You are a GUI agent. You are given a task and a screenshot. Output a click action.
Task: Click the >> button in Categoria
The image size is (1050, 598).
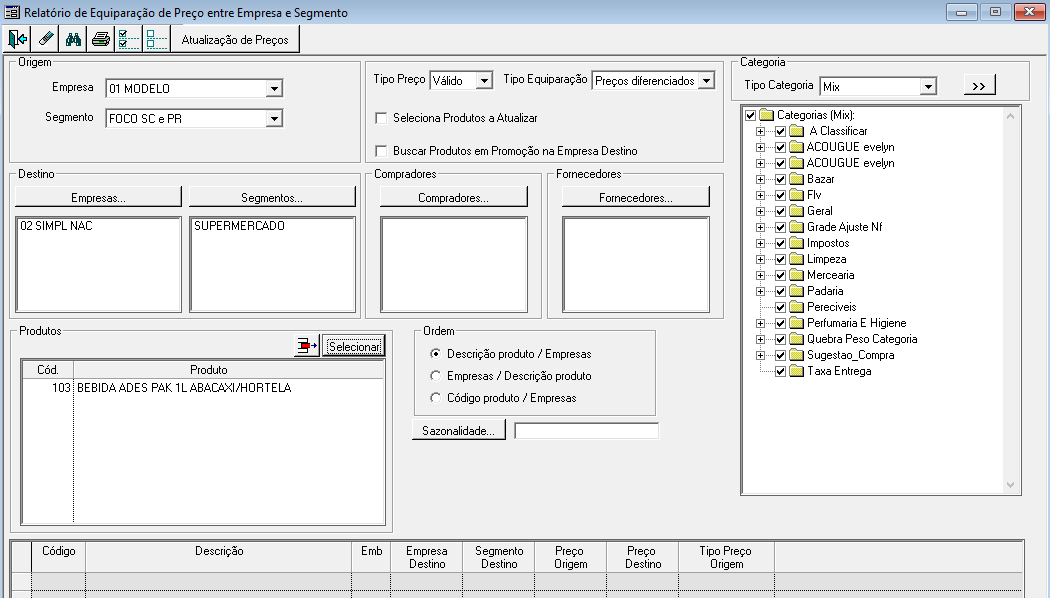pos(979,86)
